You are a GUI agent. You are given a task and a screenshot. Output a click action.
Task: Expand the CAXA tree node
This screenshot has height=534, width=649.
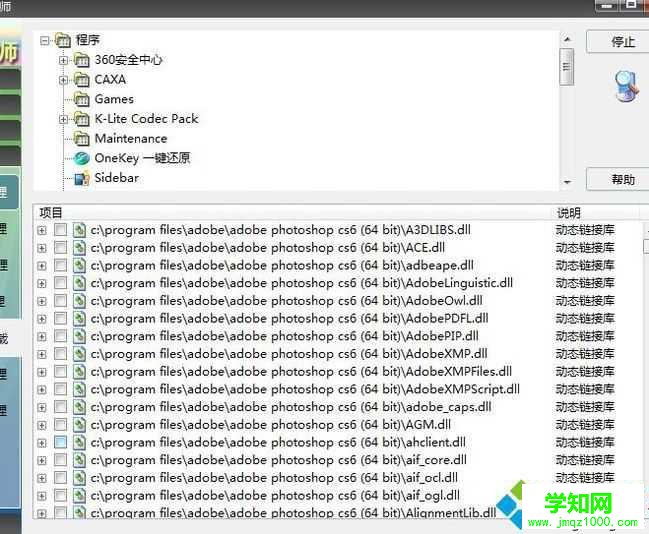pyautogui.click(x=63, y=80)
